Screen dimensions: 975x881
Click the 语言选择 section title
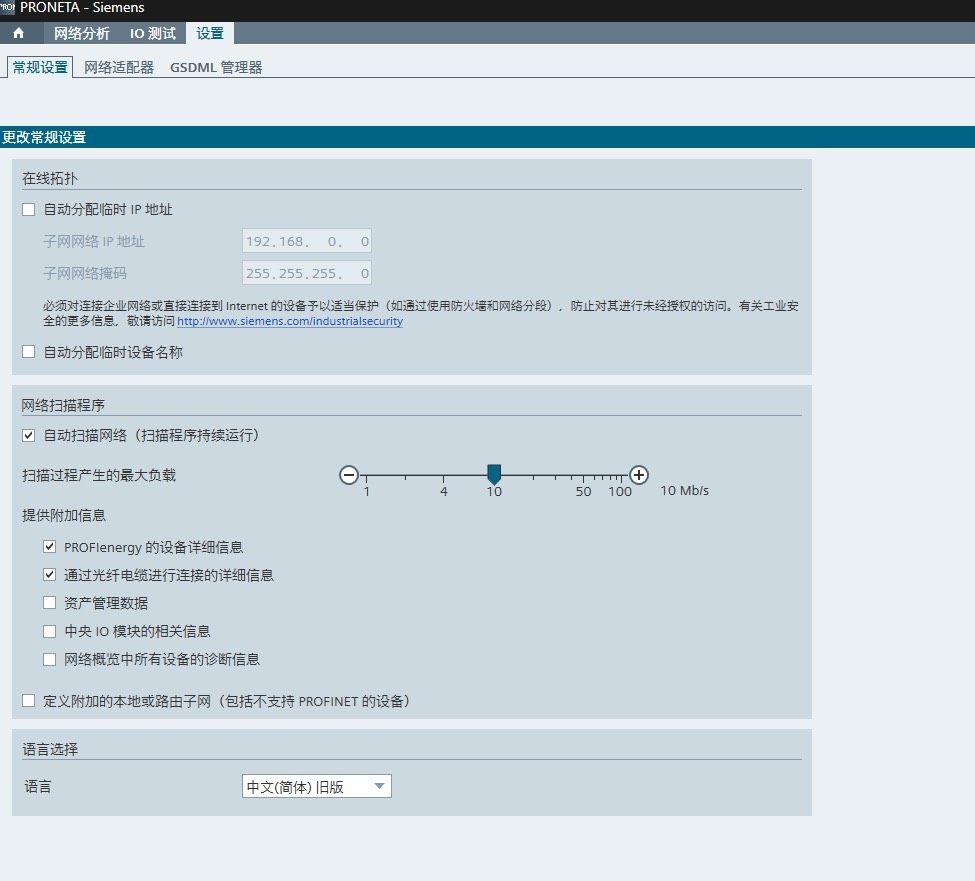point(50,749)
